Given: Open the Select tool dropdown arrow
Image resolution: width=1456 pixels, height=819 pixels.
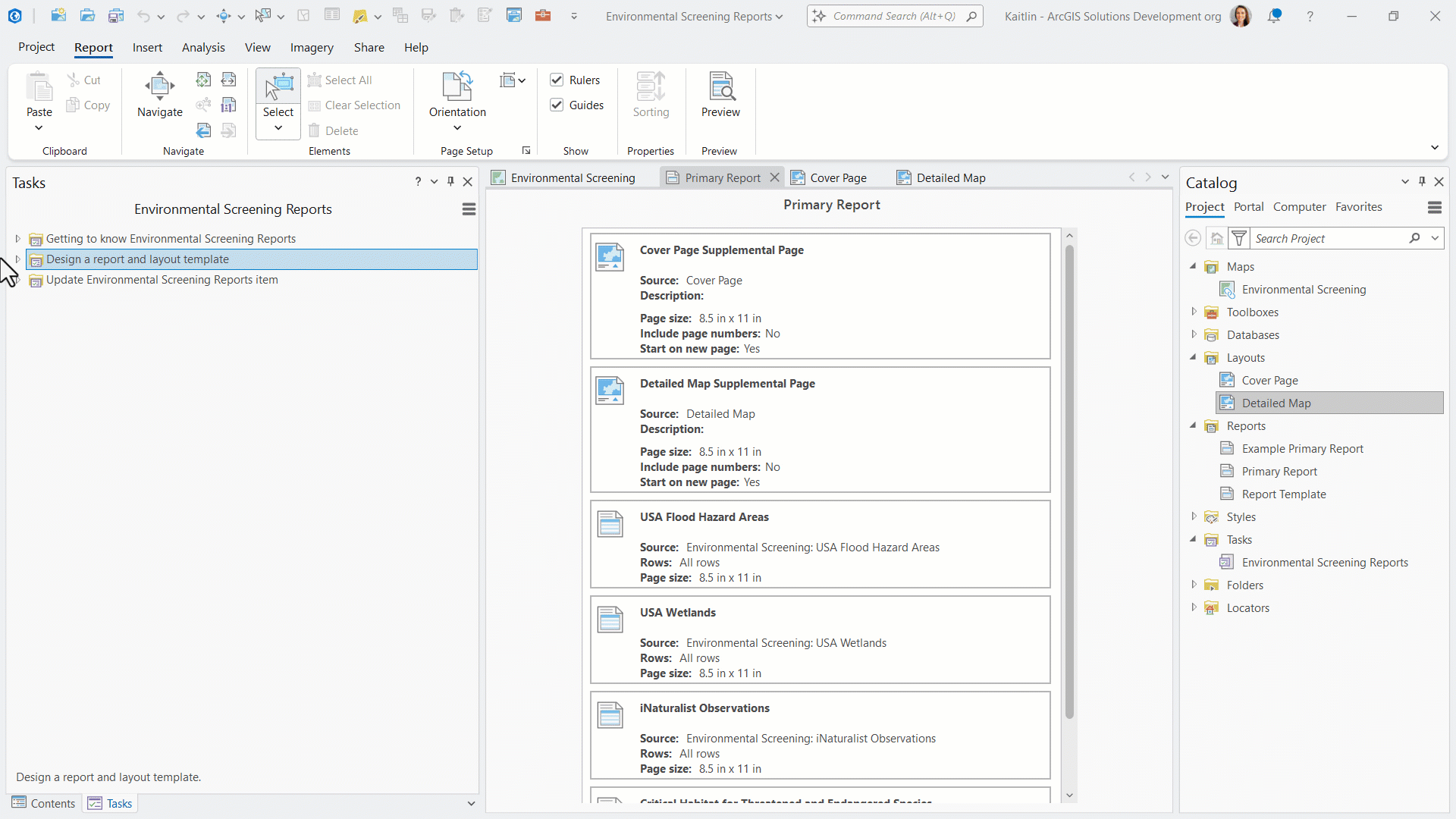Looking at the screenshot, I should [278, 128].
